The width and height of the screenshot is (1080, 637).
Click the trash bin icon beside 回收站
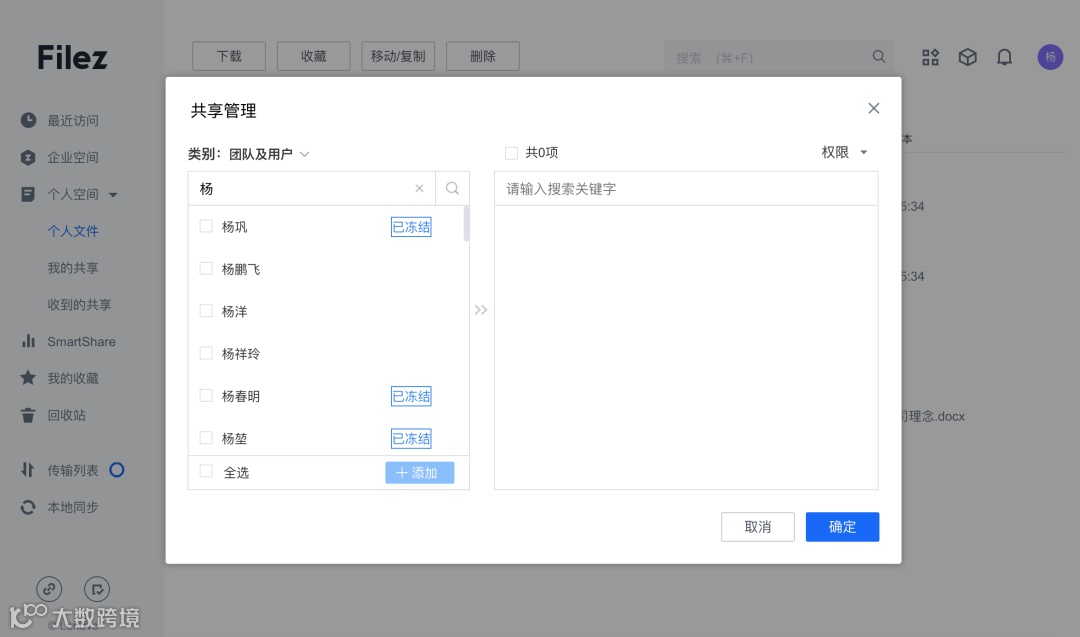[x=28, y=415]
